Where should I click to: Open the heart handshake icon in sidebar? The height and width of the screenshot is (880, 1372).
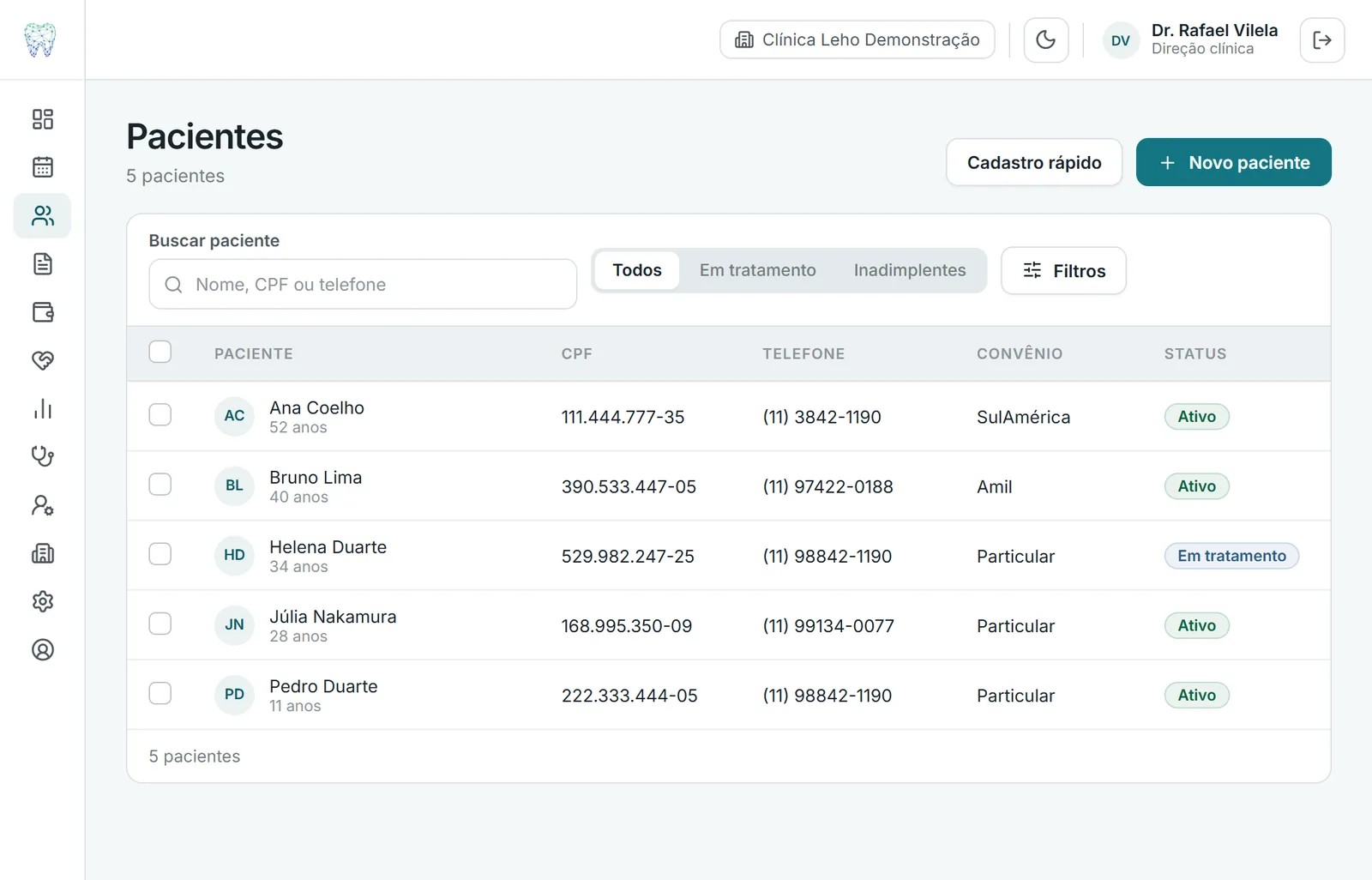coord(43,360)
